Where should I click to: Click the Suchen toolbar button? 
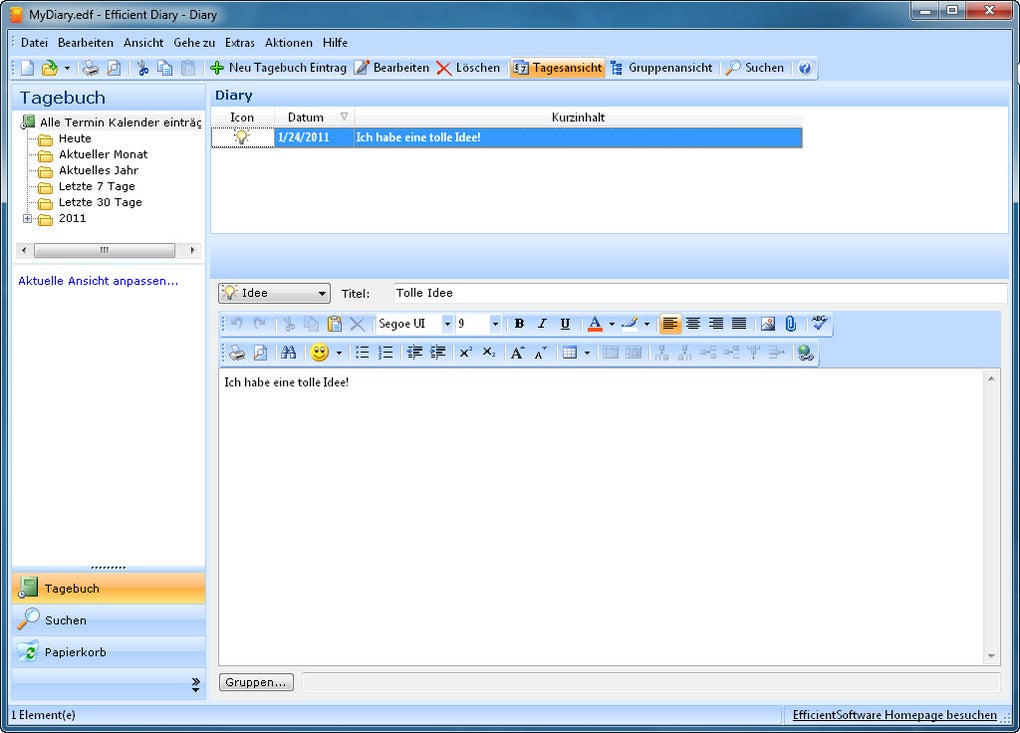point(755,68)
